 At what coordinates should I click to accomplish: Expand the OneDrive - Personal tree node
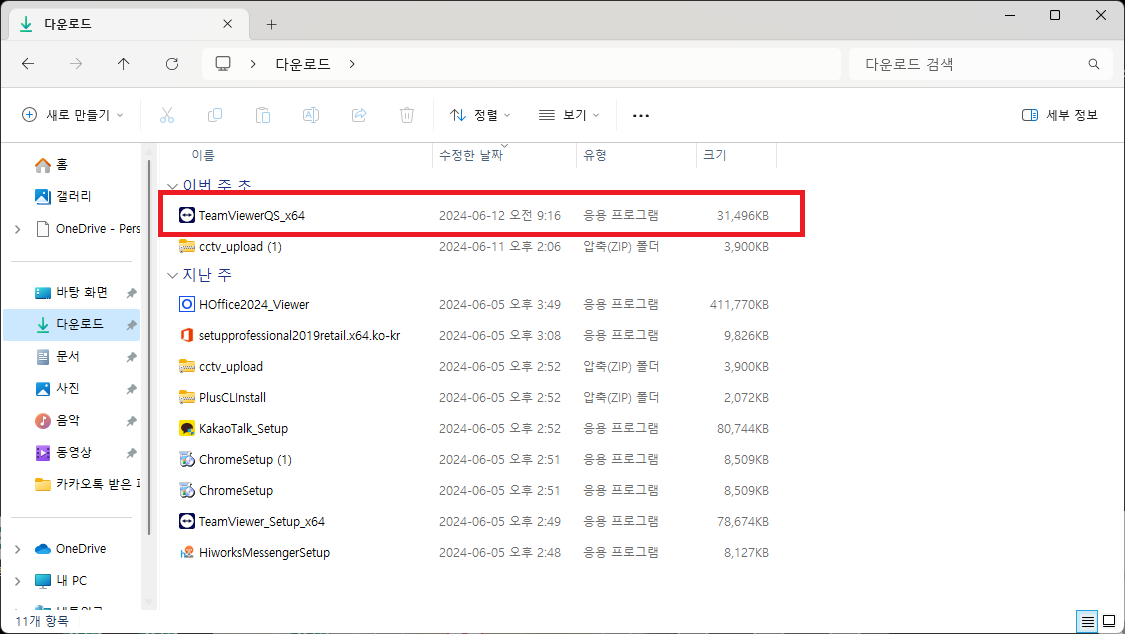[x=17, y=229]
